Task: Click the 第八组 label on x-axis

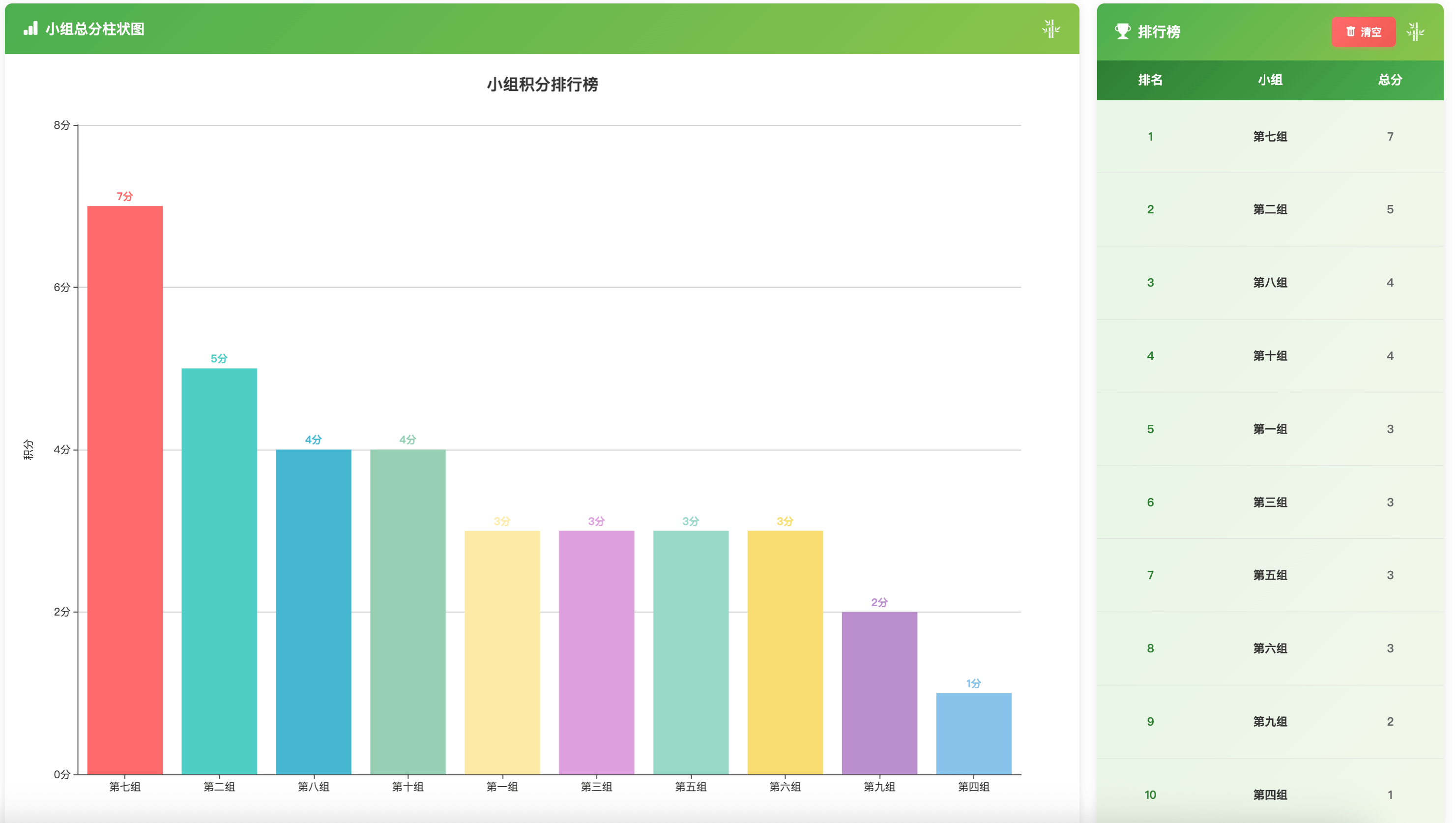Action: point(313,786)
